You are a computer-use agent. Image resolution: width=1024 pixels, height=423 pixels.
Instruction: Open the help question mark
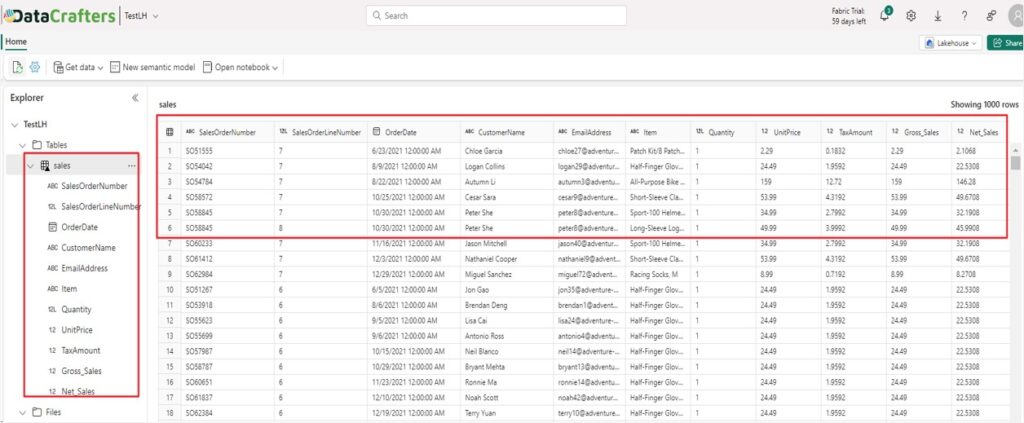tap(964, 16)
